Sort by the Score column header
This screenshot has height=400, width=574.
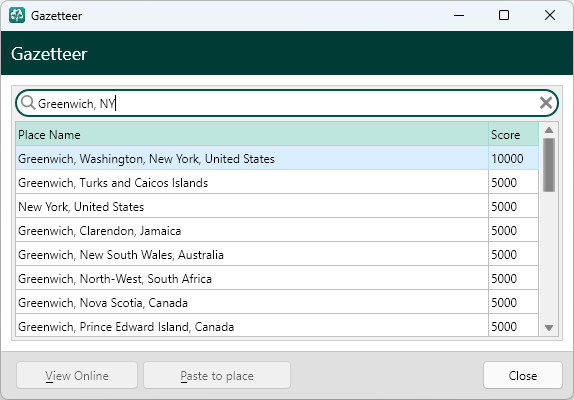click(513, 135)
